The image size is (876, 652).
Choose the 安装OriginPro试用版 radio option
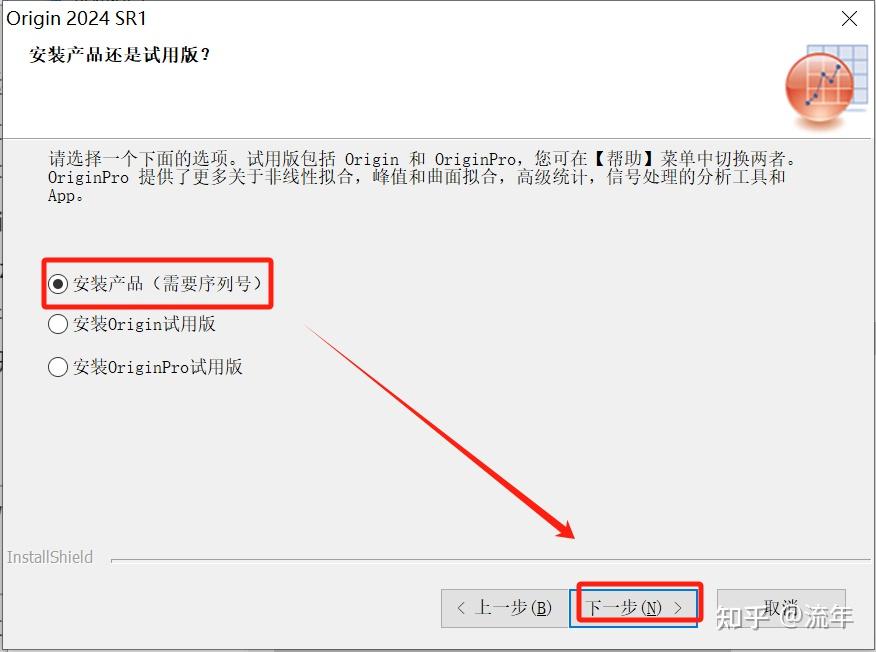click(58, 367)
